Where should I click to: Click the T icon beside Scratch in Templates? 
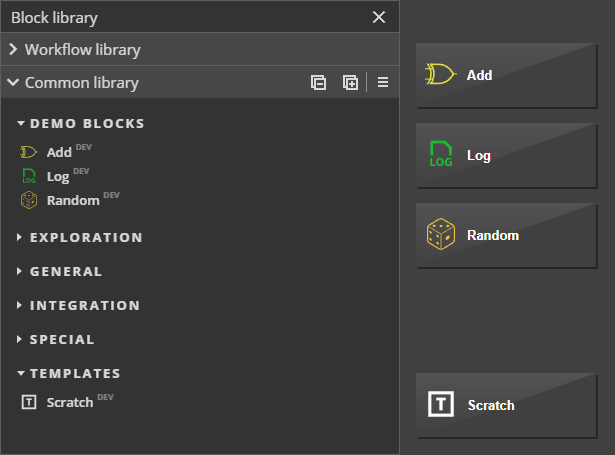pyautogui.click(x=29, y=402)
